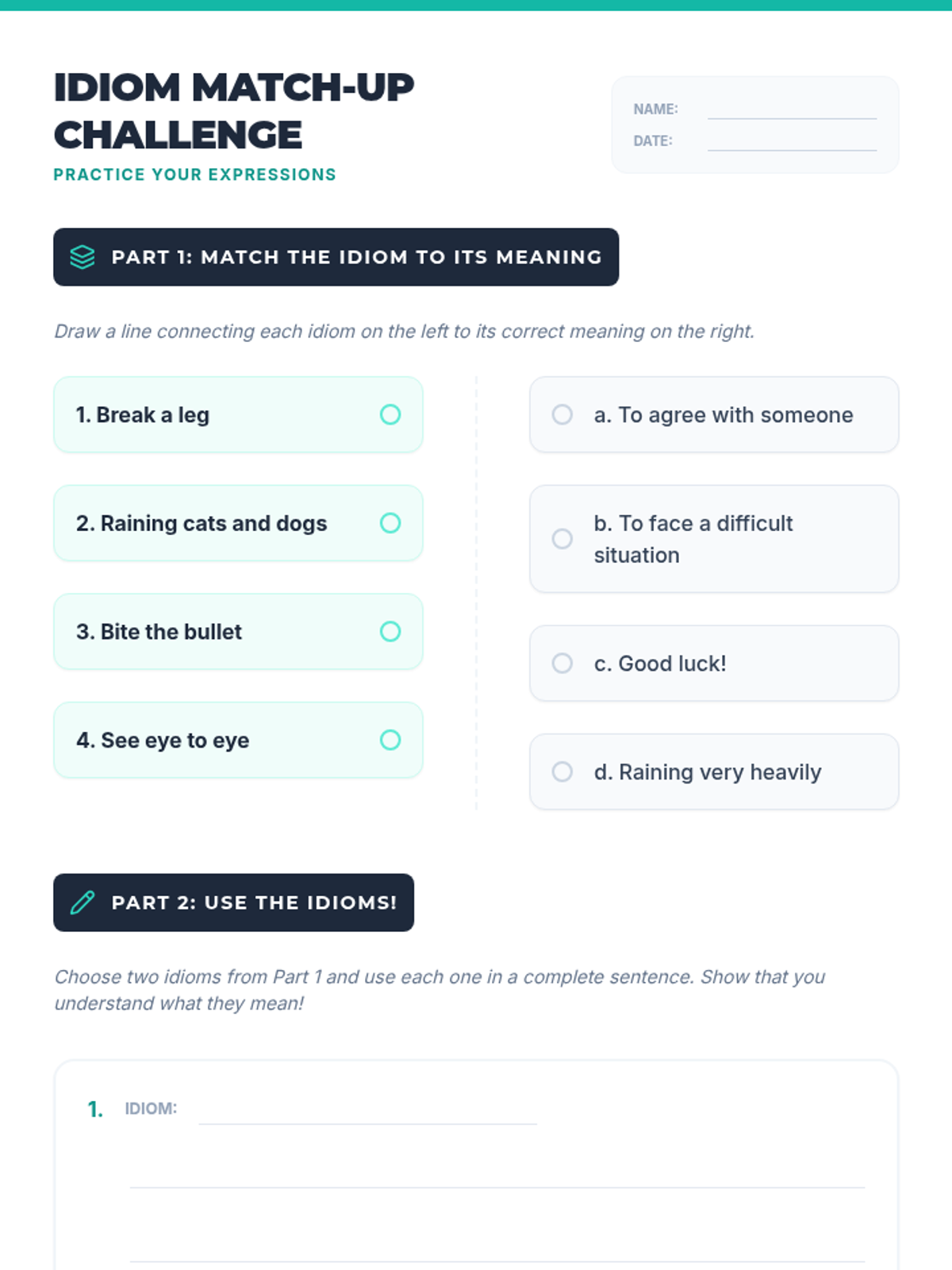Select the circle next to See eye to eye
This screenshot has width=952, height=1270.
tap(390, 740)
